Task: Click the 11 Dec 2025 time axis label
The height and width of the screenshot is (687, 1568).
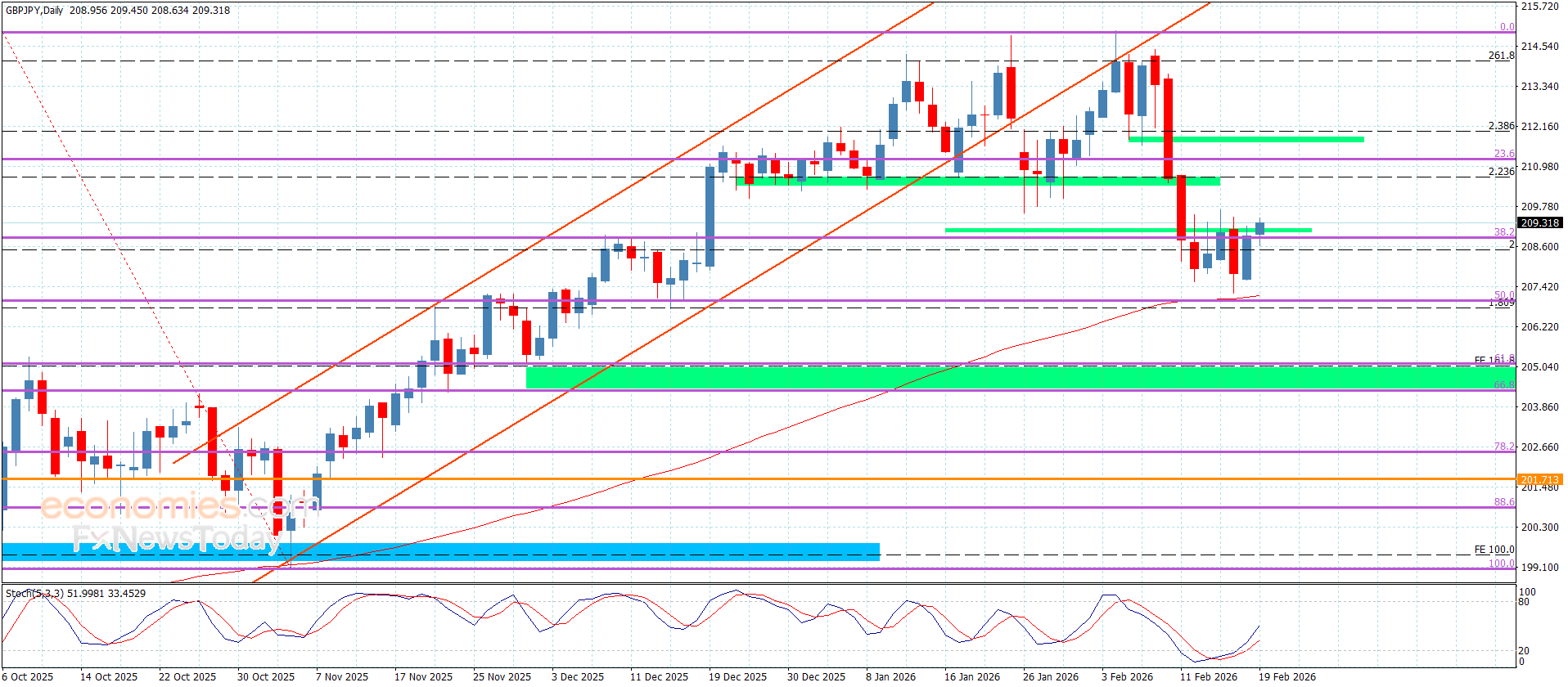Action: (659, 676)
